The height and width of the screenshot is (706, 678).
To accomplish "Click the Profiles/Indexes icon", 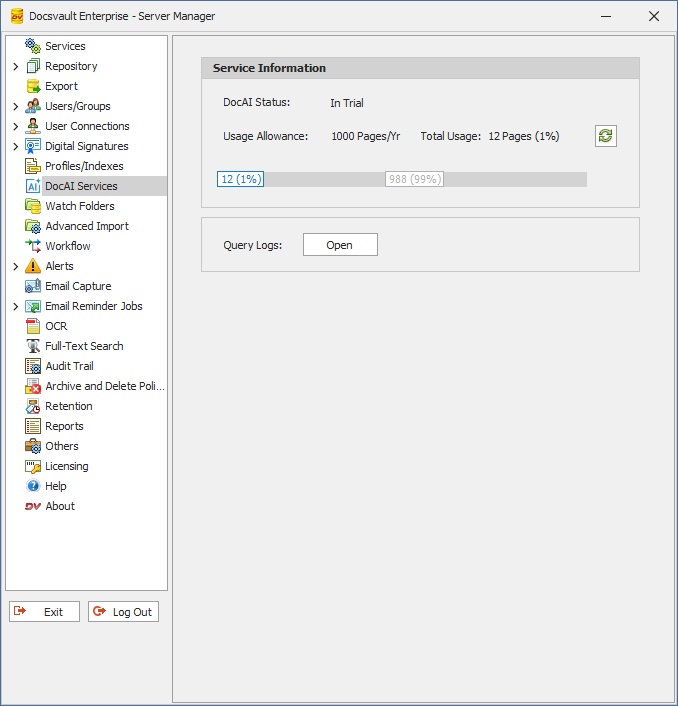I will click(x=32, y=166).
